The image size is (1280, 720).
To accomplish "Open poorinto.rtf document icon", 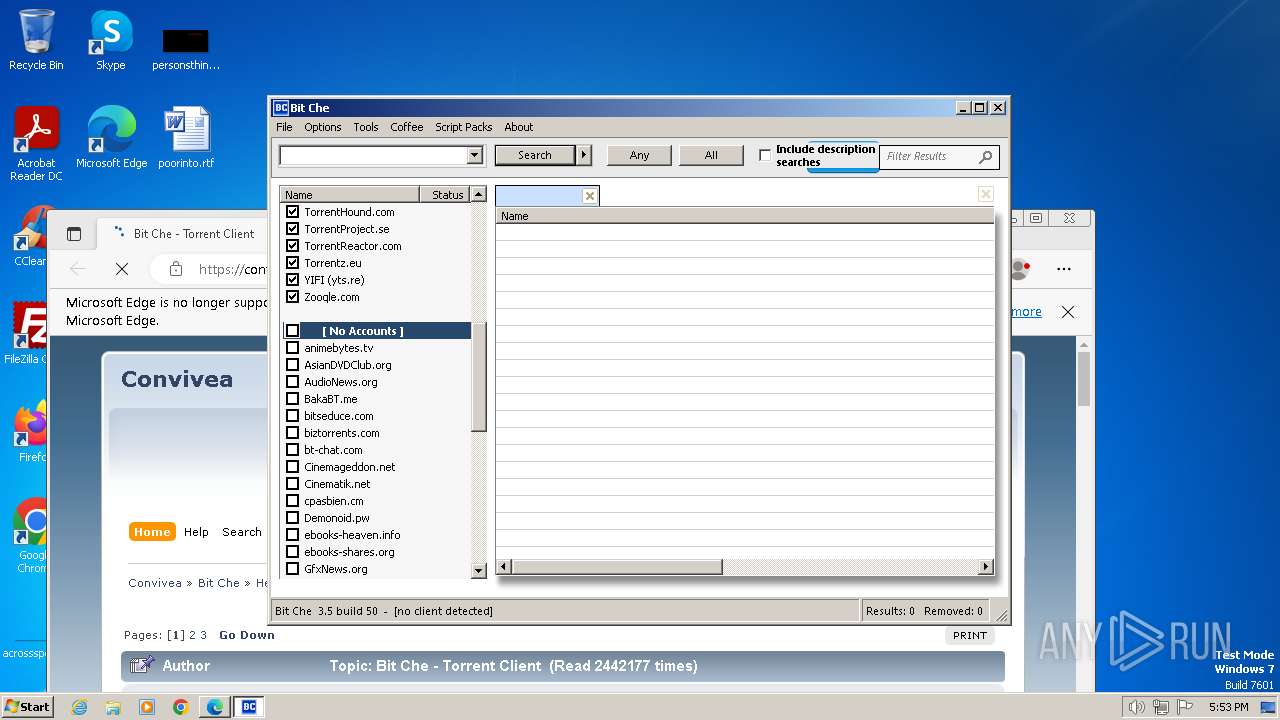I will [x=186, y=137].
